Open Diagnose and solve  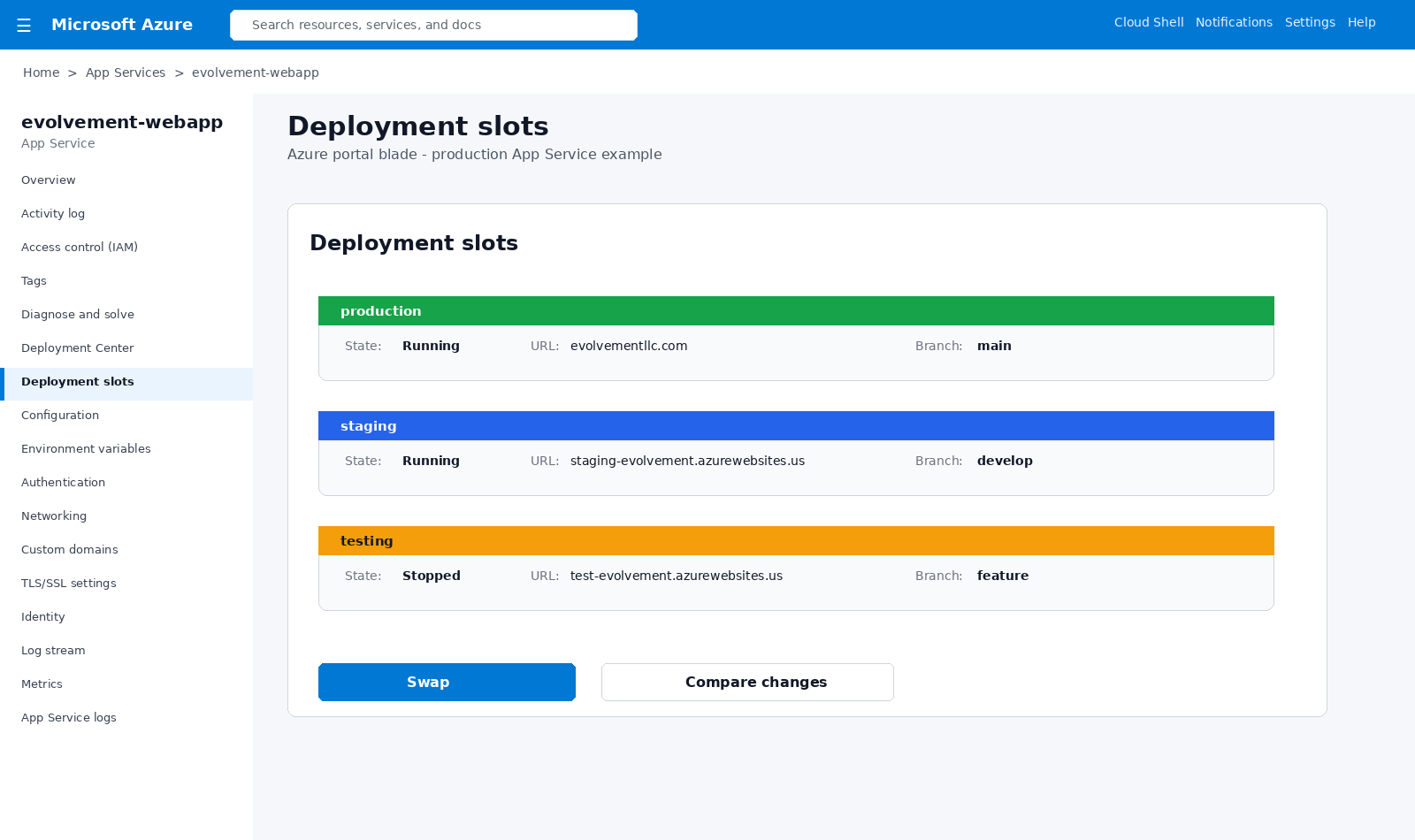click(x=126, y=315)
